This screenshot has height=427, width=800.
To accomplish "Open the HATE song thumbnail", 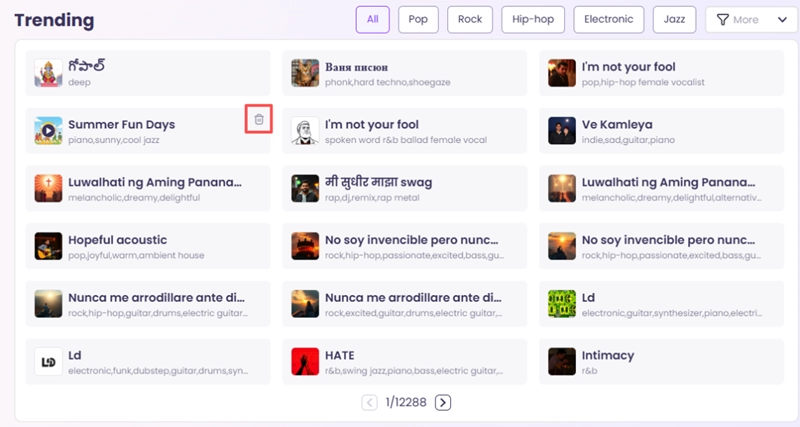I will click(305, 361).
